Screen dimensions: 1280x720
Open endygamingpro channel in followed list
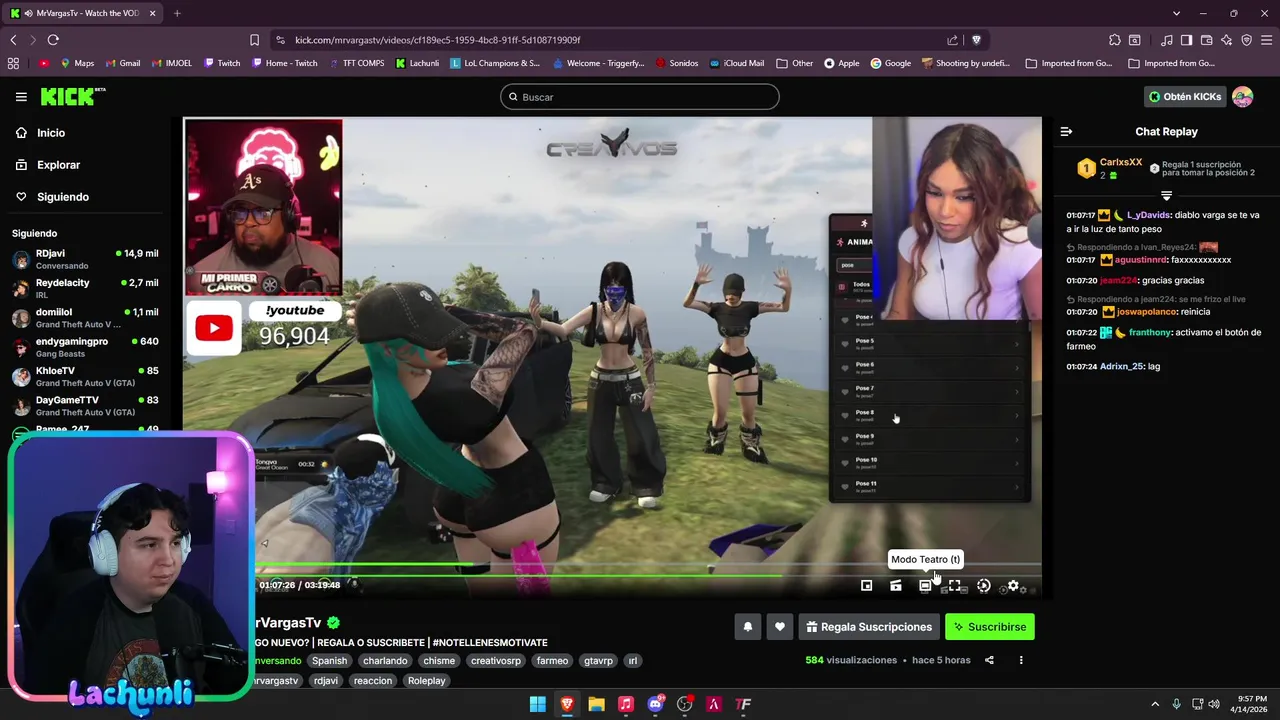point(87,347)
